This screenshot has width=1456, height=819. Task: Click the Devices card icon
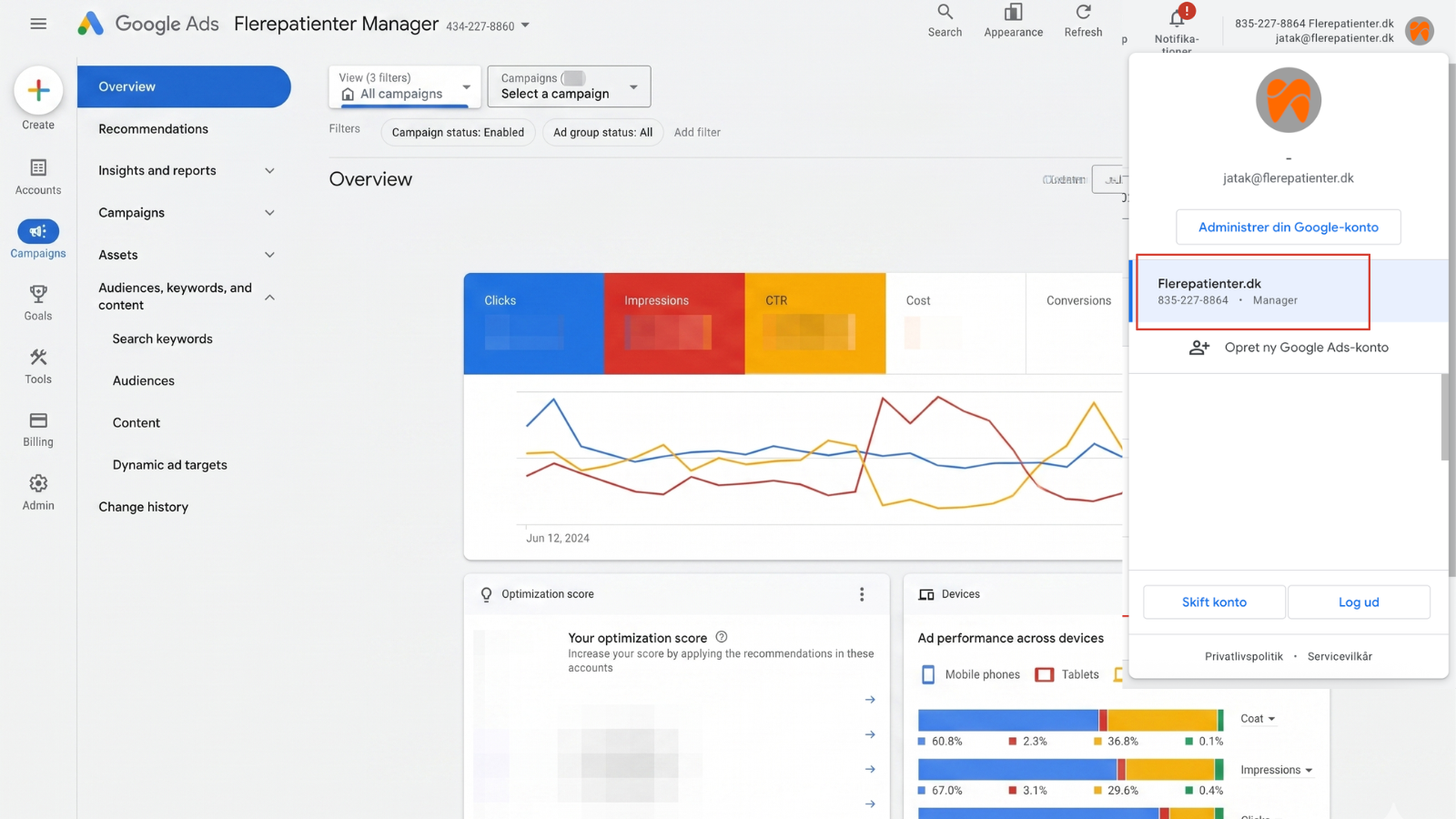[926, 594]
